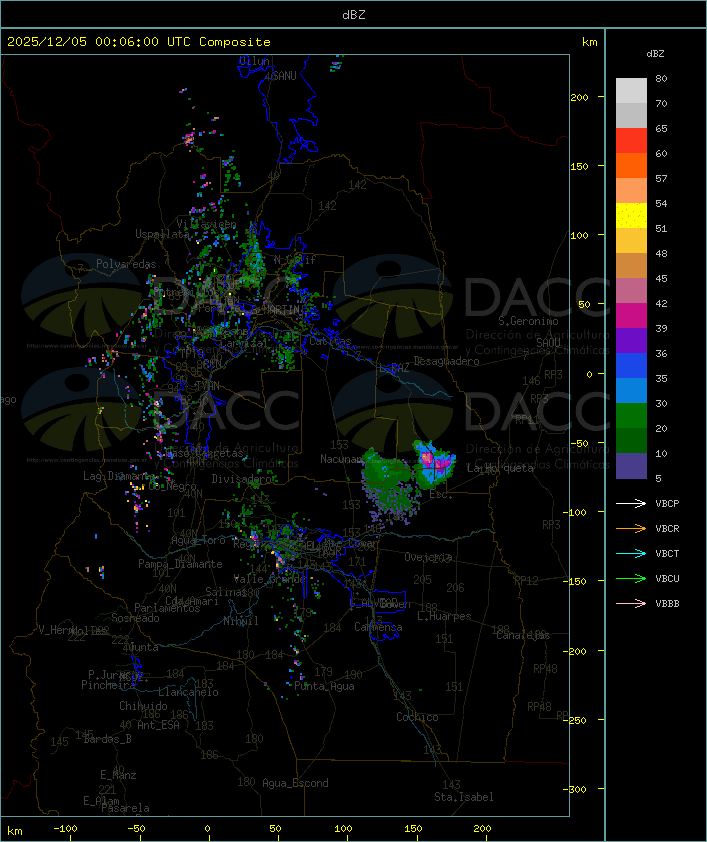This screenshot has height=842, width=707.
Task: Click the Carmensa map label
Action: pyautogui.click(x=378, y=627)
